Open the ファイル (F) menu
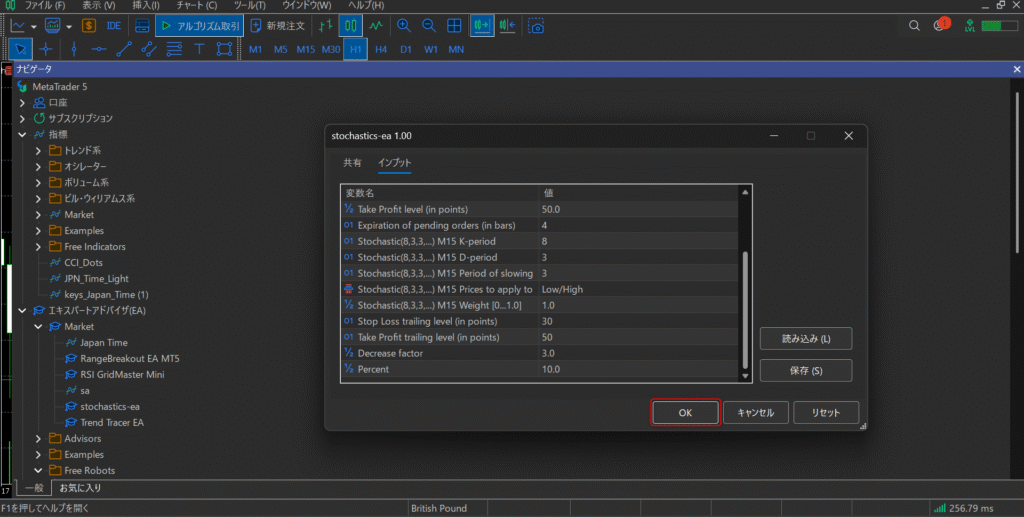1024x517 pixels. (44, 5)
